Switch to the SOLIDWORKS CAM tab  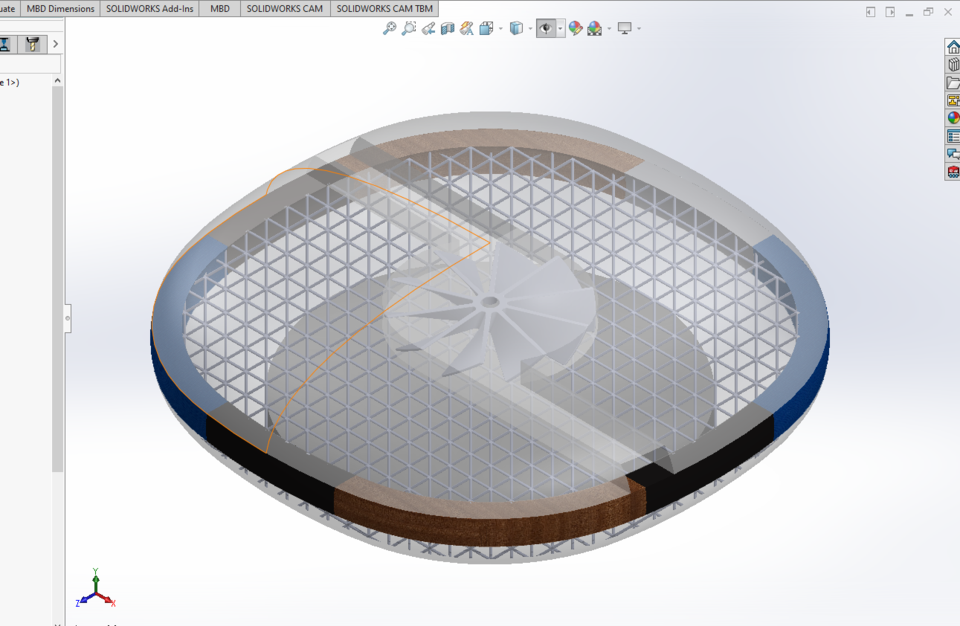point(285,8)
